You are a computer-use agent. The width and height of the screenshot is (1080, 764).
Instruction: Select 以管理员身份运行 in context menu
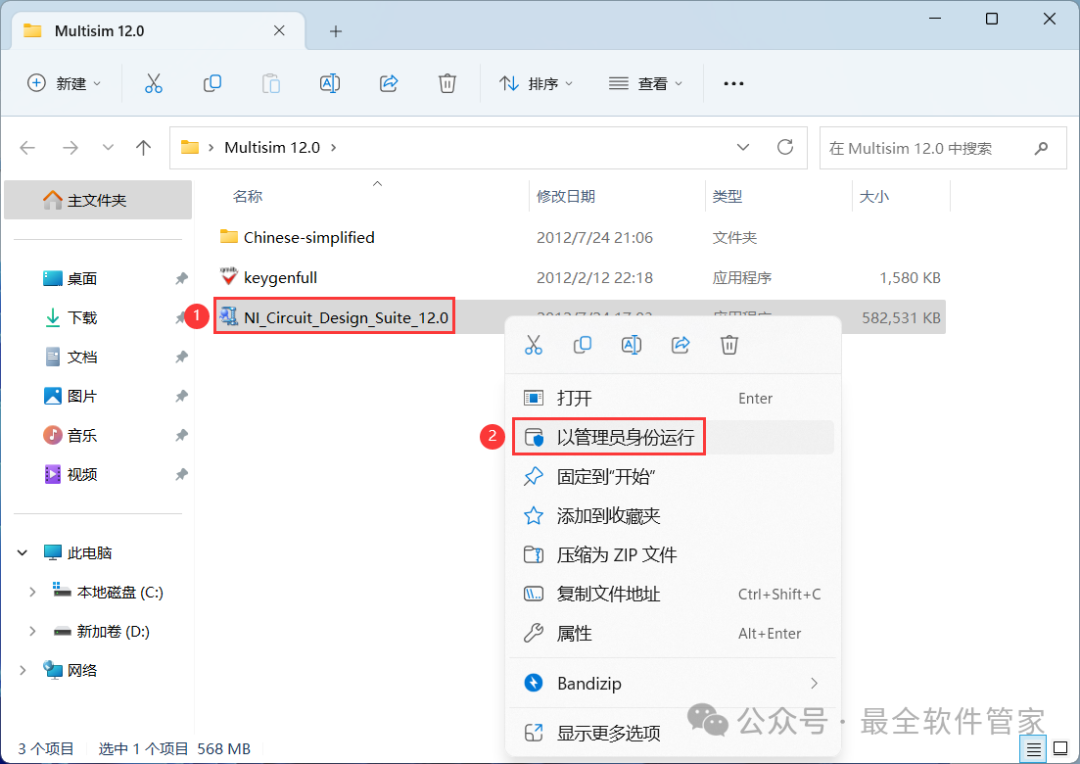tap(624, 438)
